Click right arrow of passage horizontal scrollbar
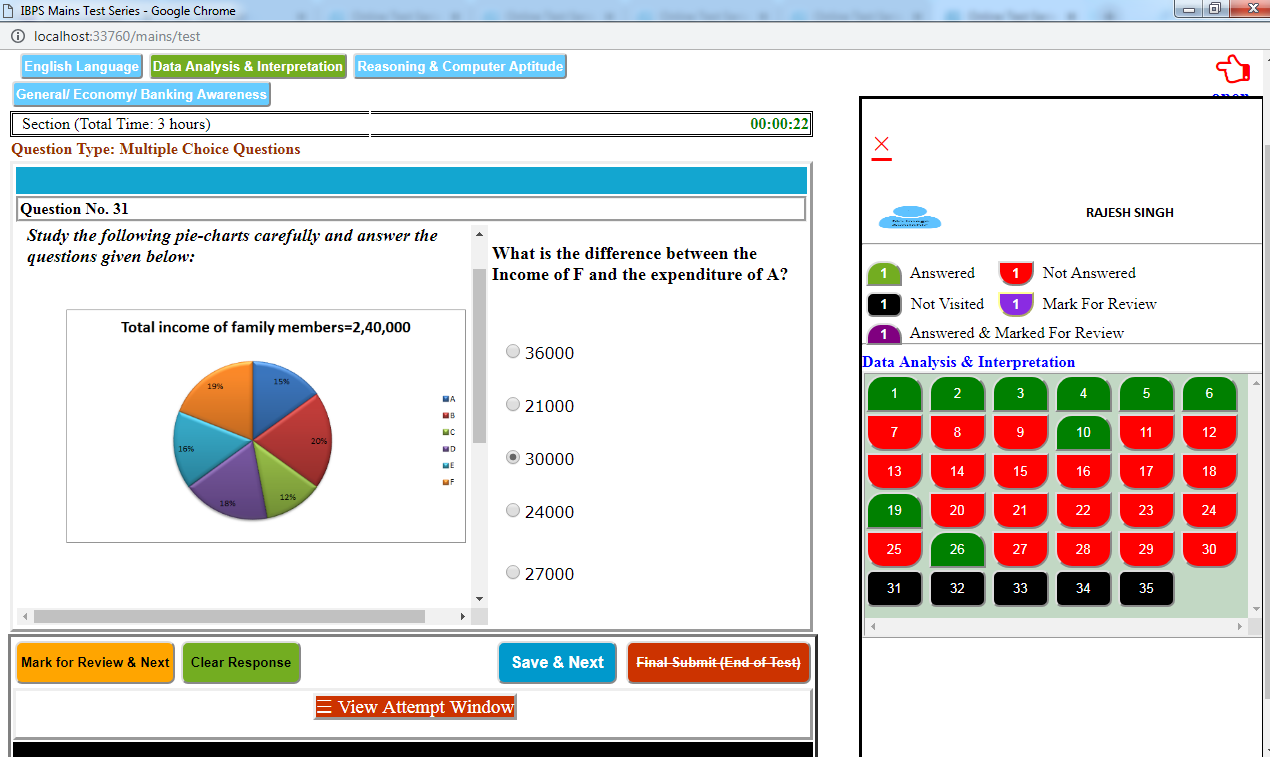This screenshot has height=757, width=1270. tap(463, 617)
